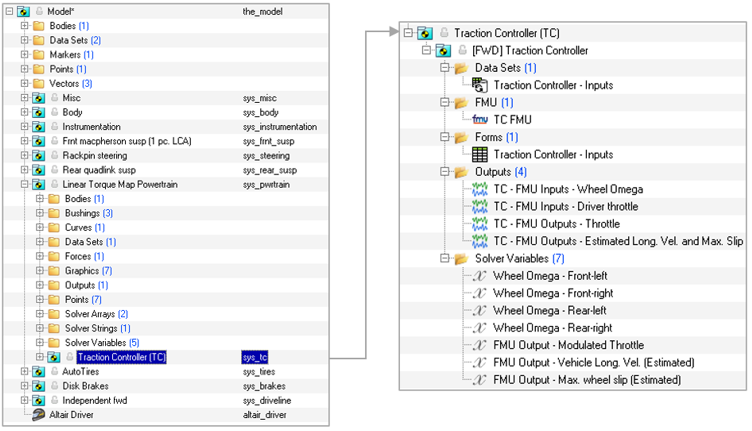Click the sys_tc variable name cell

(256, 357)
